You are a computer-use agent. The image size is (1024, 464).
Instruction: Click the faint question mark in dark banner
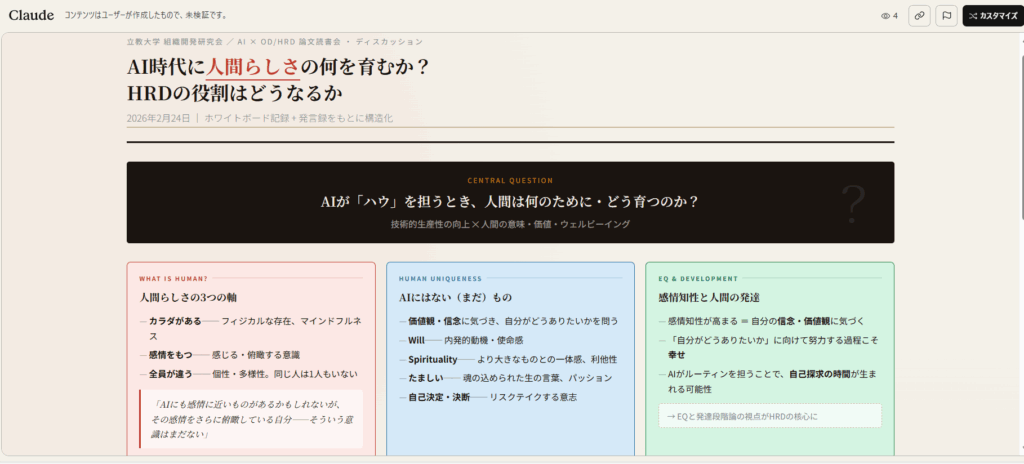pos(853,204)
